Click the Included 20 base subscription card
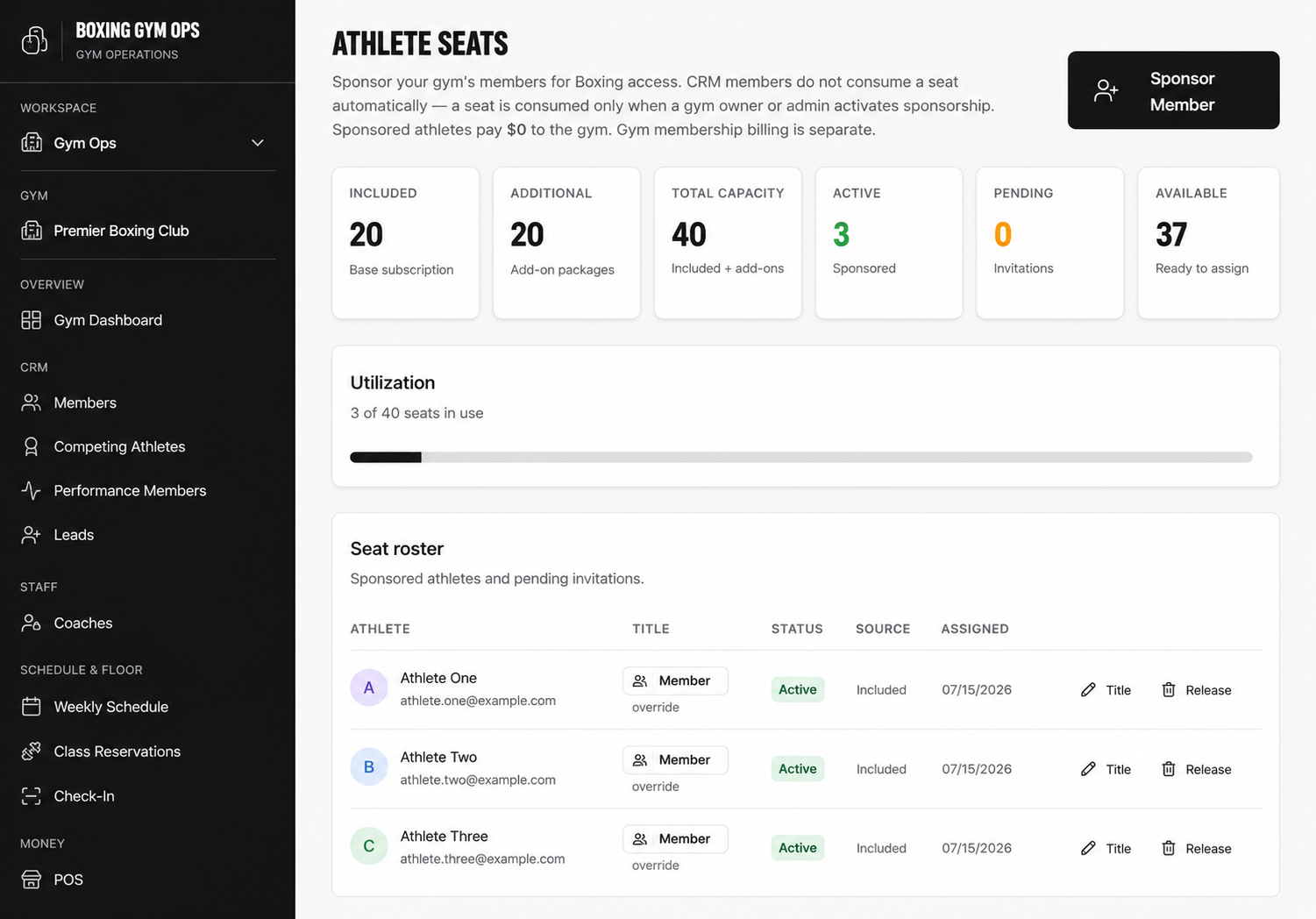The image size is (1316, 919). (405, 243)
